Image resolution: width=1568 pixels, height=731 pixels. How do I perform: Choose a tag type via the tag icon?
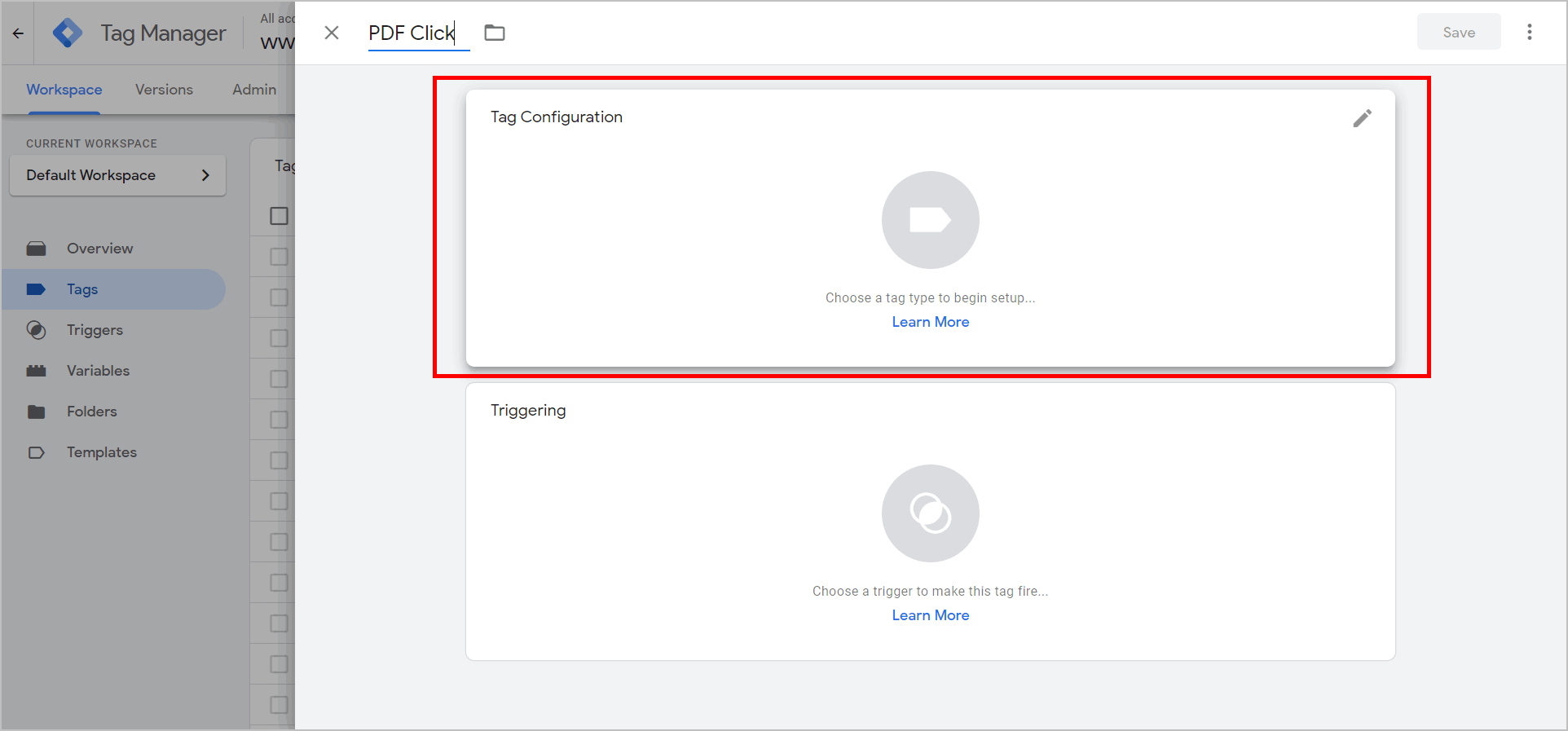(931, 220)
